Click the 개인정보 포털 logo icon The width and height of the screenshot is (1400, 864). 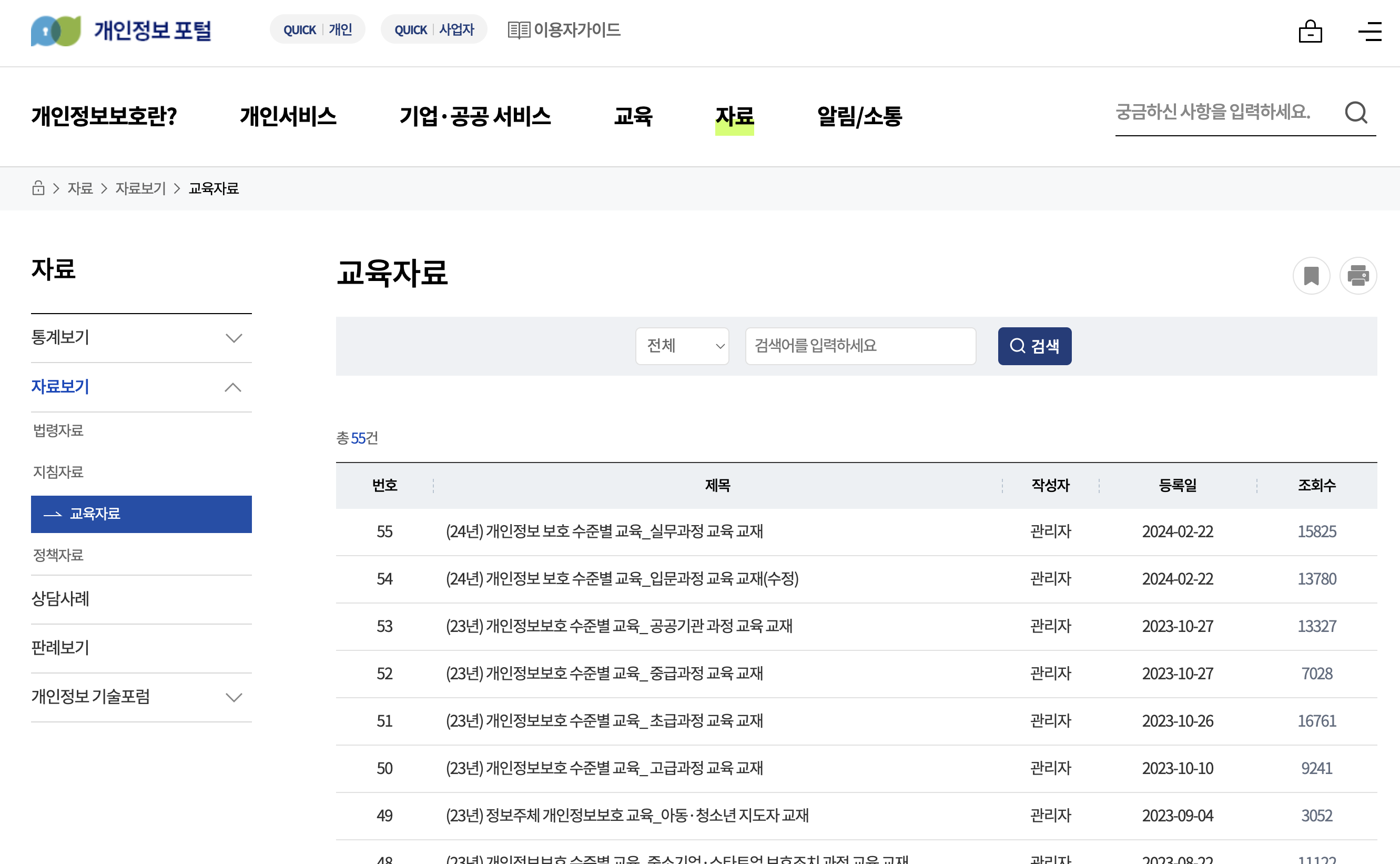point(55,31)
